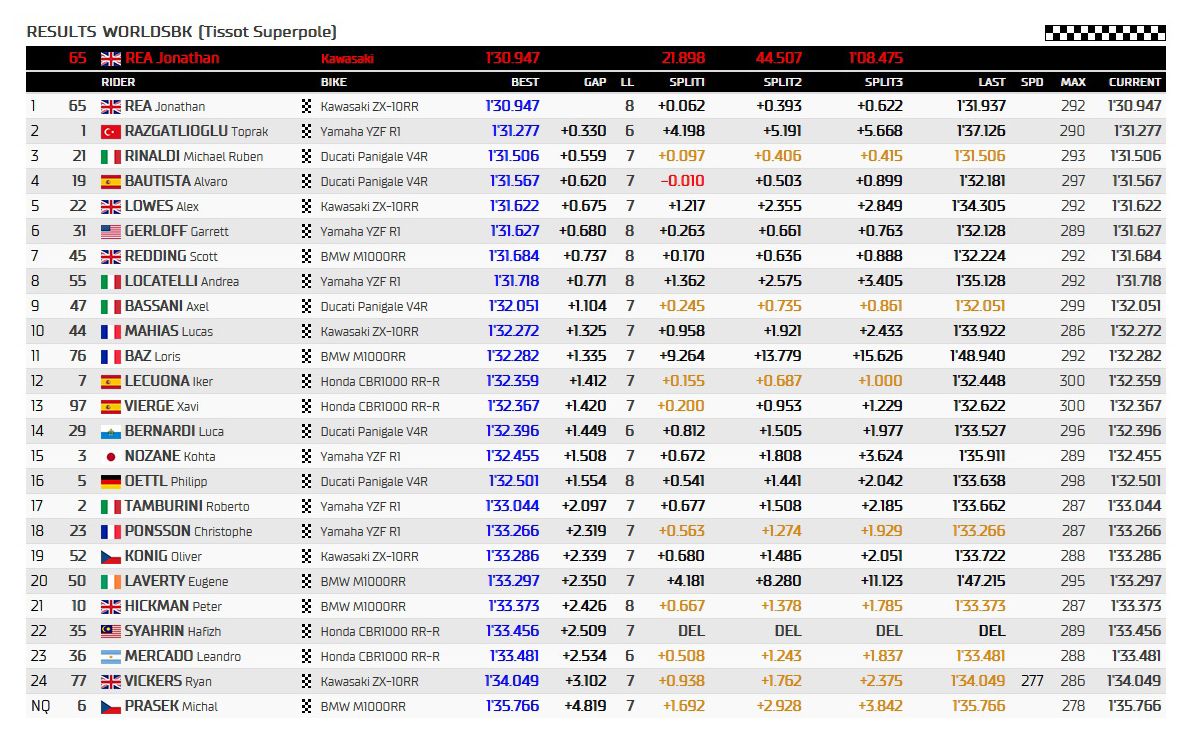Click the checkered icon in PRASEK's row
This screenshot has height=738, width=1186.
(x=307, y=706)
